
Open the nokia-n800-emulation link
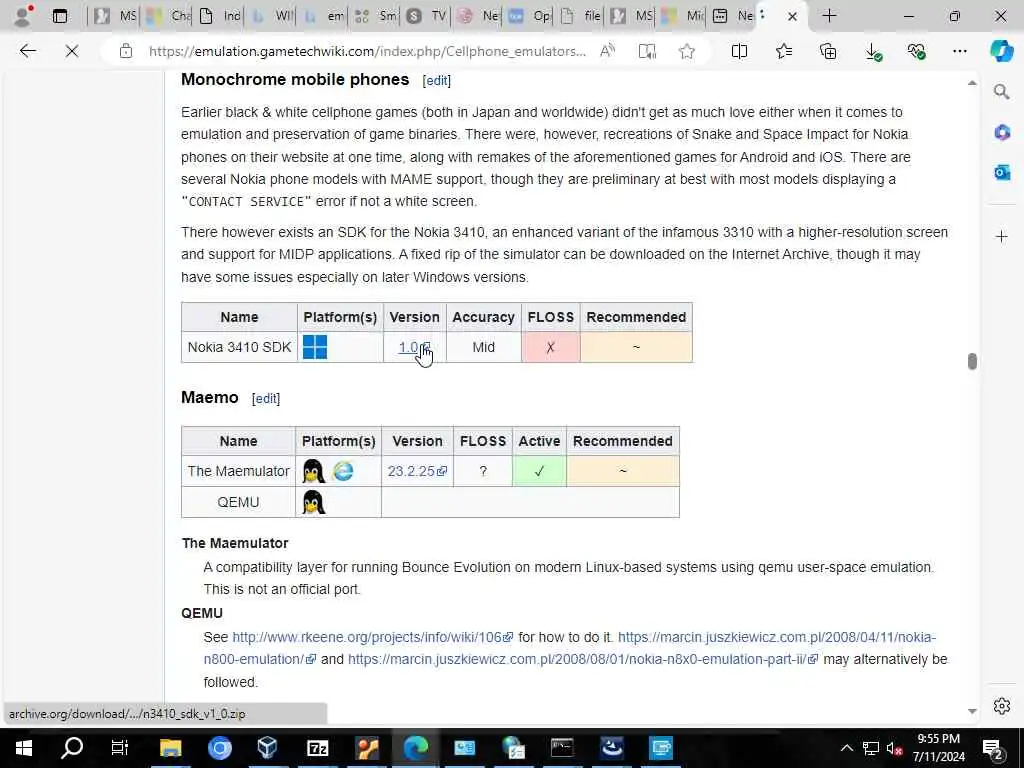pyautogui.click(x=569, y=648)
